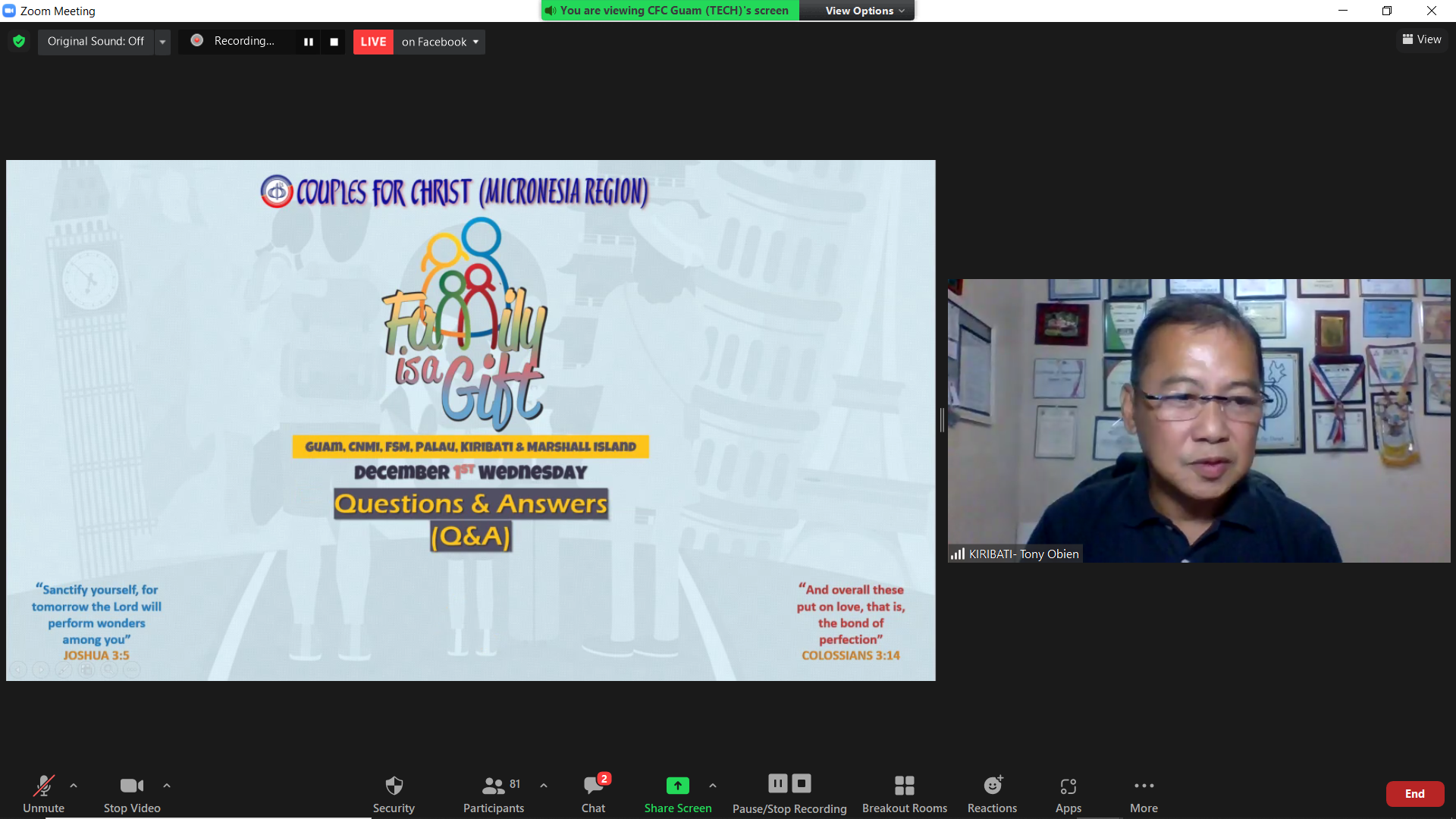
Task: Open the Chat panel
Action: pos(594,793)
